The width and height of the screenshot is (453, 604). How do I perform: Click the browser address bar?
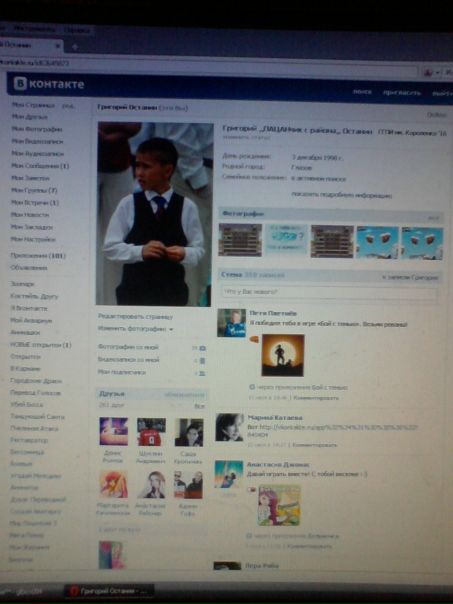click(208, 63)
